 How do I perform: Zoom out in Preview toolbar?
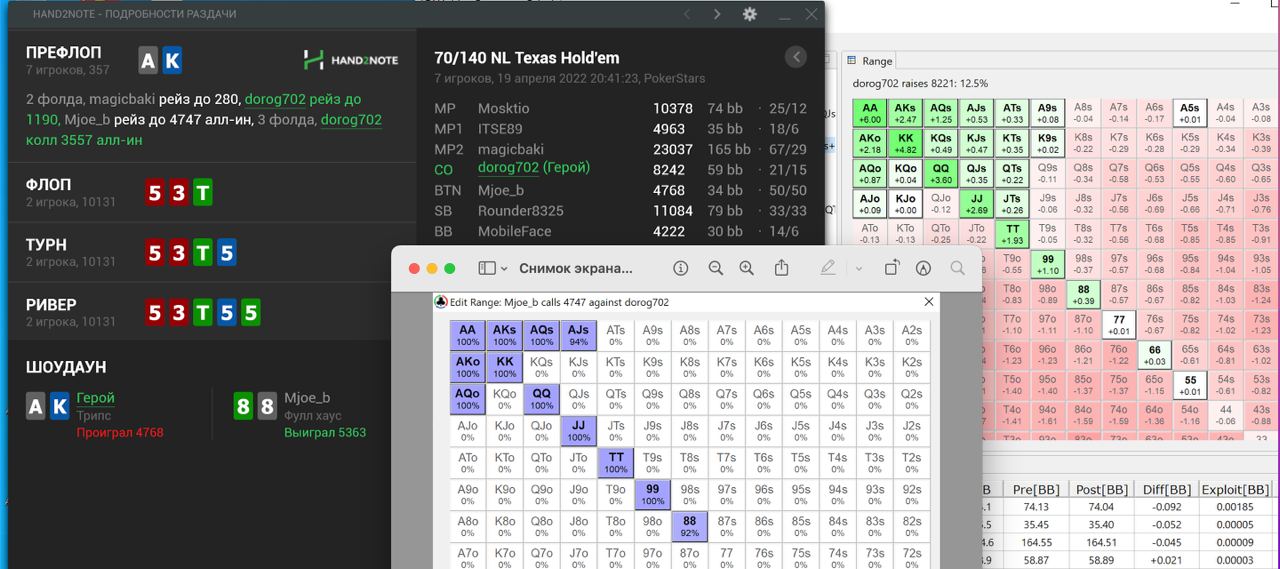pyautogui.click(x=715, y=268)
